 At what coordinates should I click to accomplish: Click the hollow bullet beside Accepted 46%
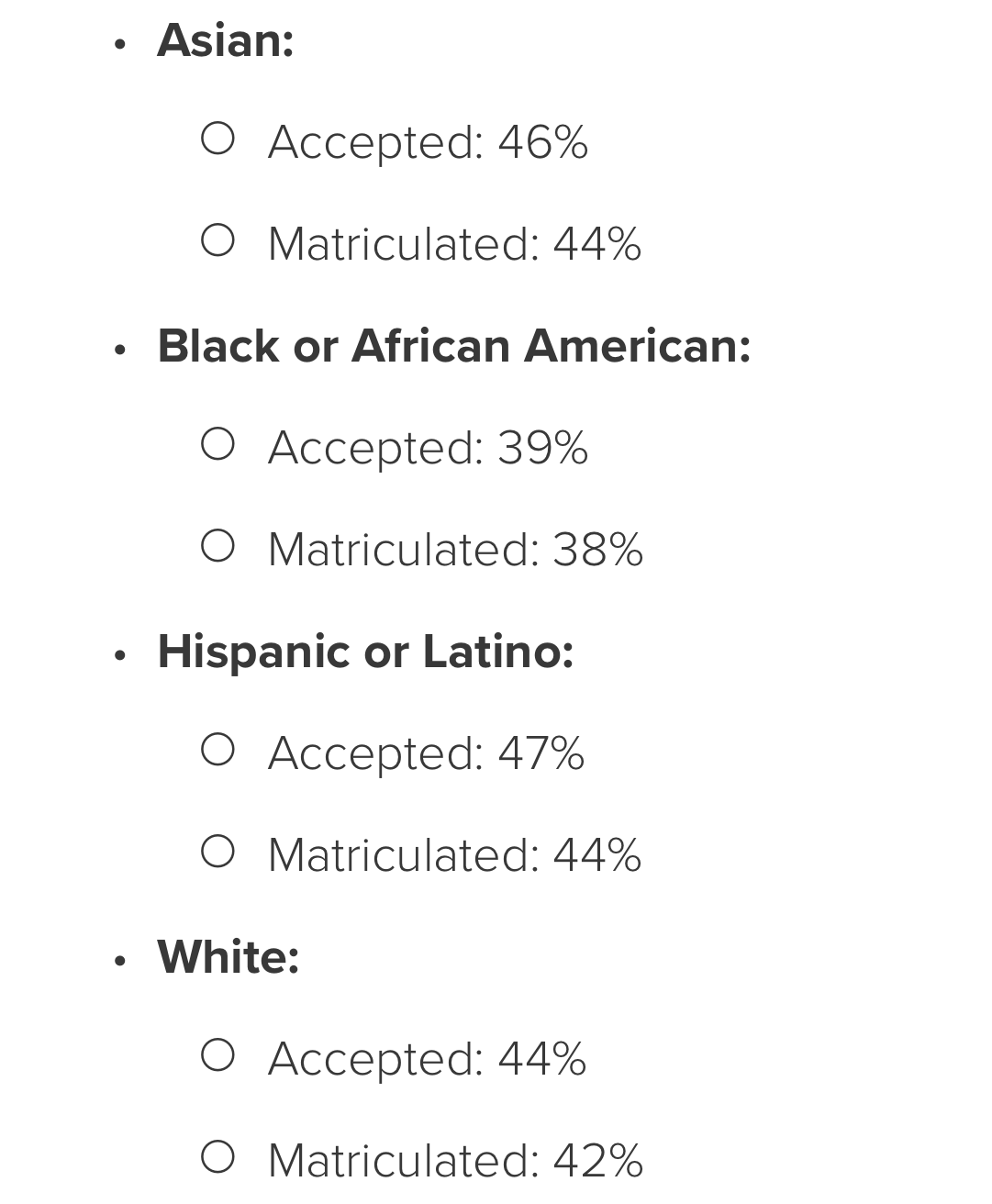[217, 139]
